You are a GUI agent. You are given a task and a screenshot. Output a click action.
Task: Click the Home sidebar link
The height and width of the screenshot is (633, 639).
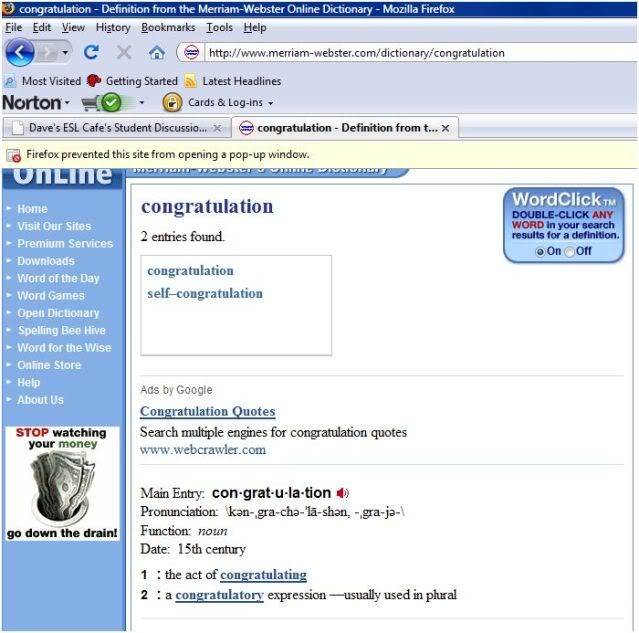32,209
